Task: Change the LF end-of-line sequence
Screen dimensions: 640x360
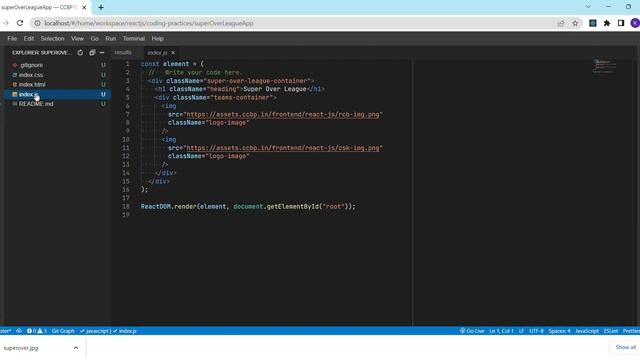Action: point(521,331)
